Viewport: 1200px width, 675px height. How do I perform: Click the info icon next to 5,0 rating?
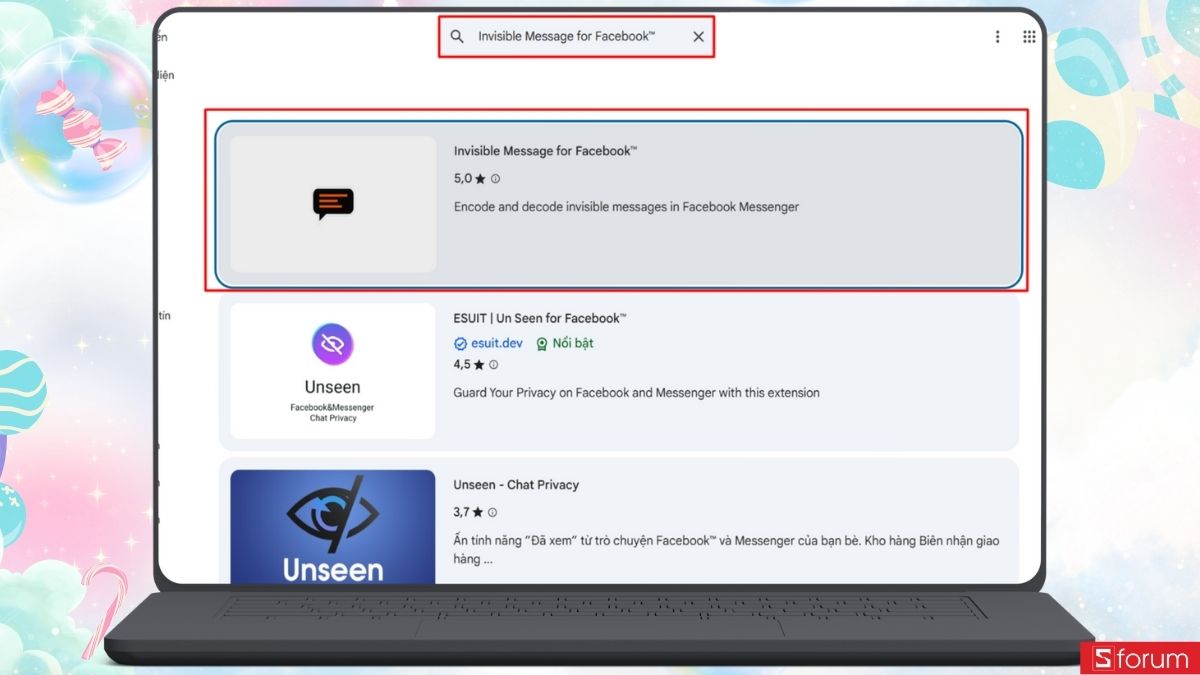pos(493,179)
